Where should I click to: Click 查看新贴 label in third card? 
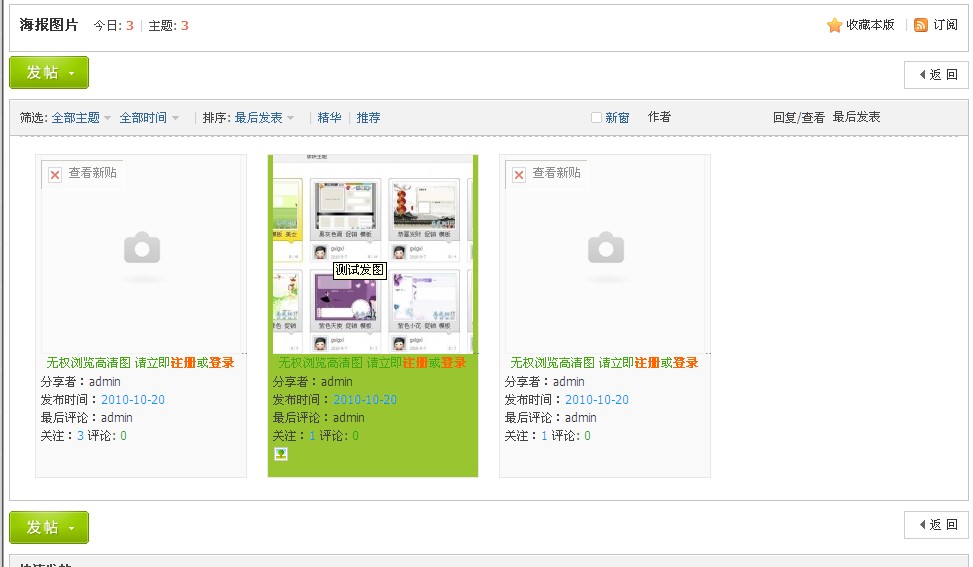(x=557, y=172)
